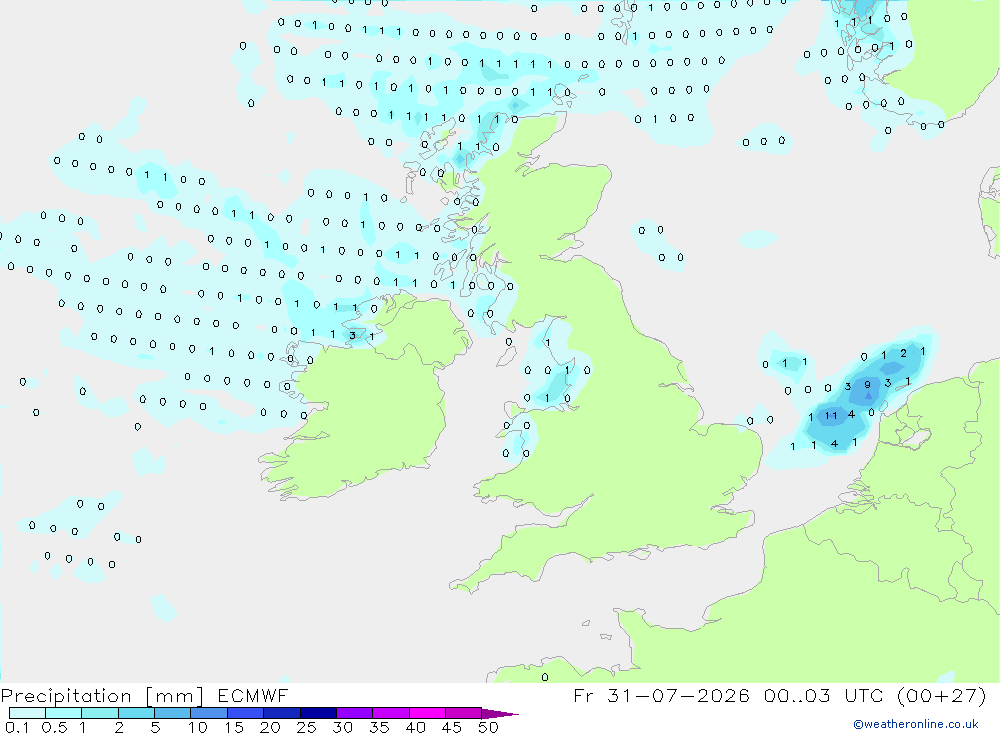The height and width of the screenshot is (733, 1000).
Task: Pick the 1–2 mm legend swatch
Action: [100, 713]
